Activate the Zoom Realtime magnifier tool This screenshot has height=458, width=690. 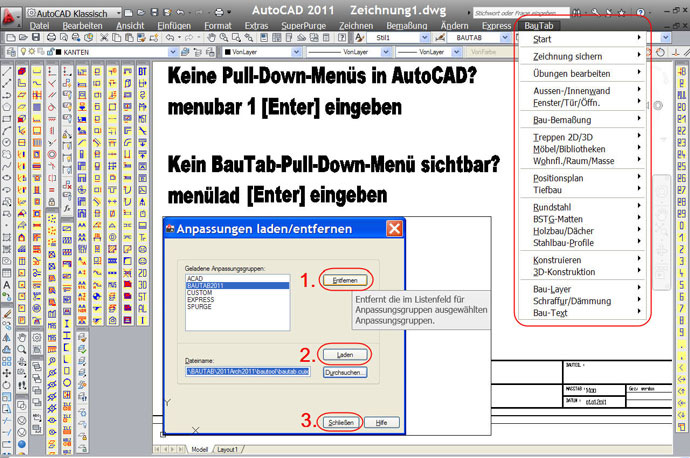[224, 38]
